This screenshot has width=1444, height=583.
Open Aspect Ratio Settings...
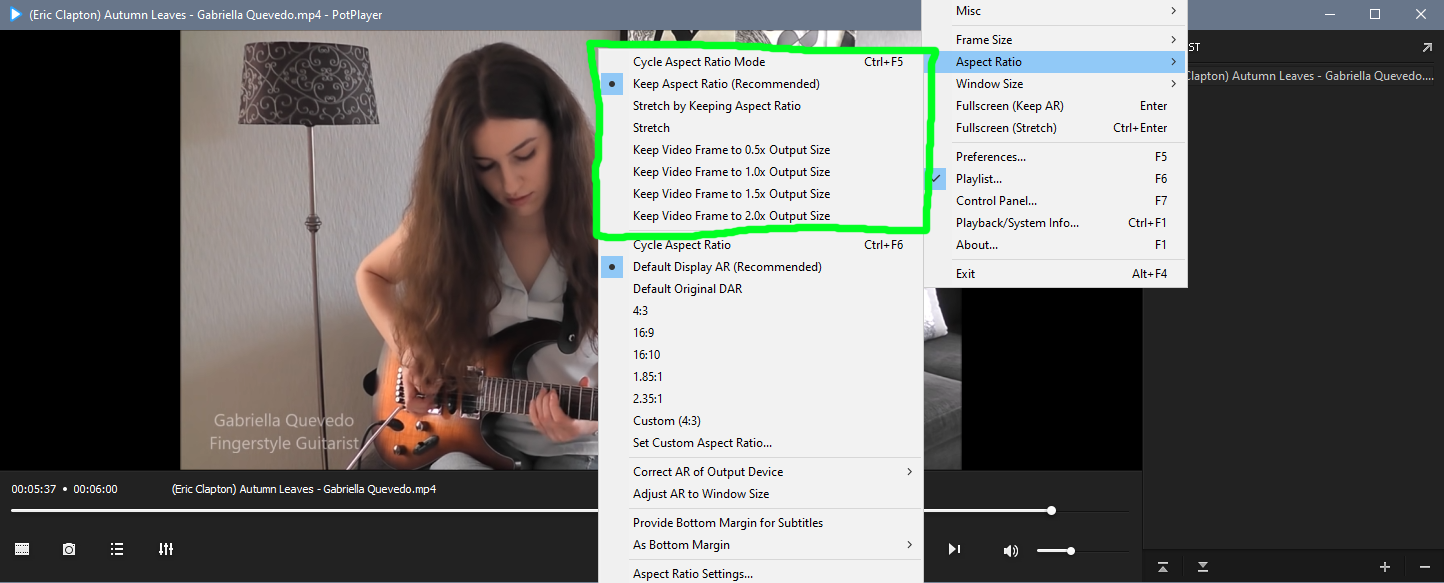(760, 574)
